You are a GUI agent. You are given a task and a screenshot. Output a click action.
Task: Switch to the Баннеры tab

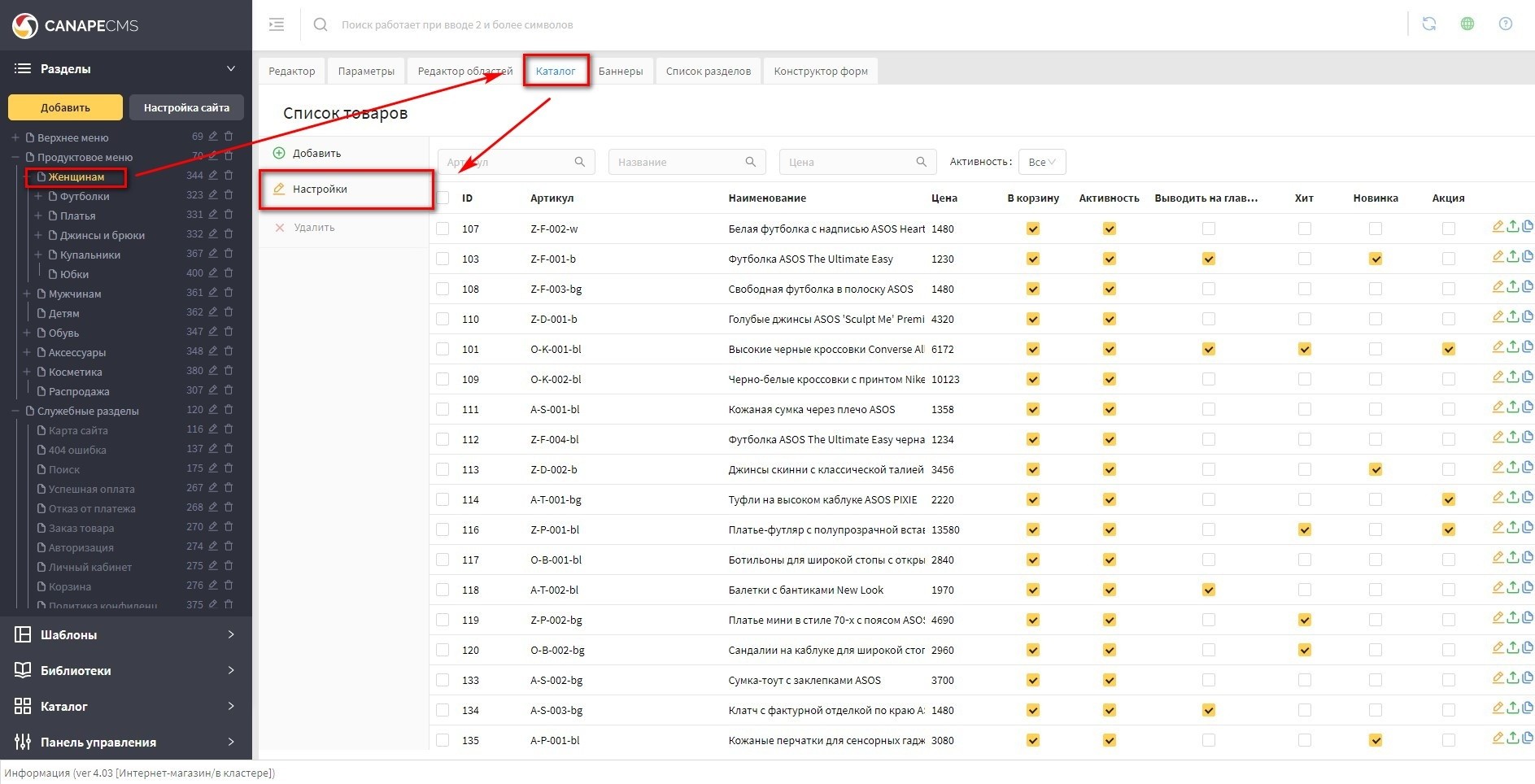coord(620,71)
